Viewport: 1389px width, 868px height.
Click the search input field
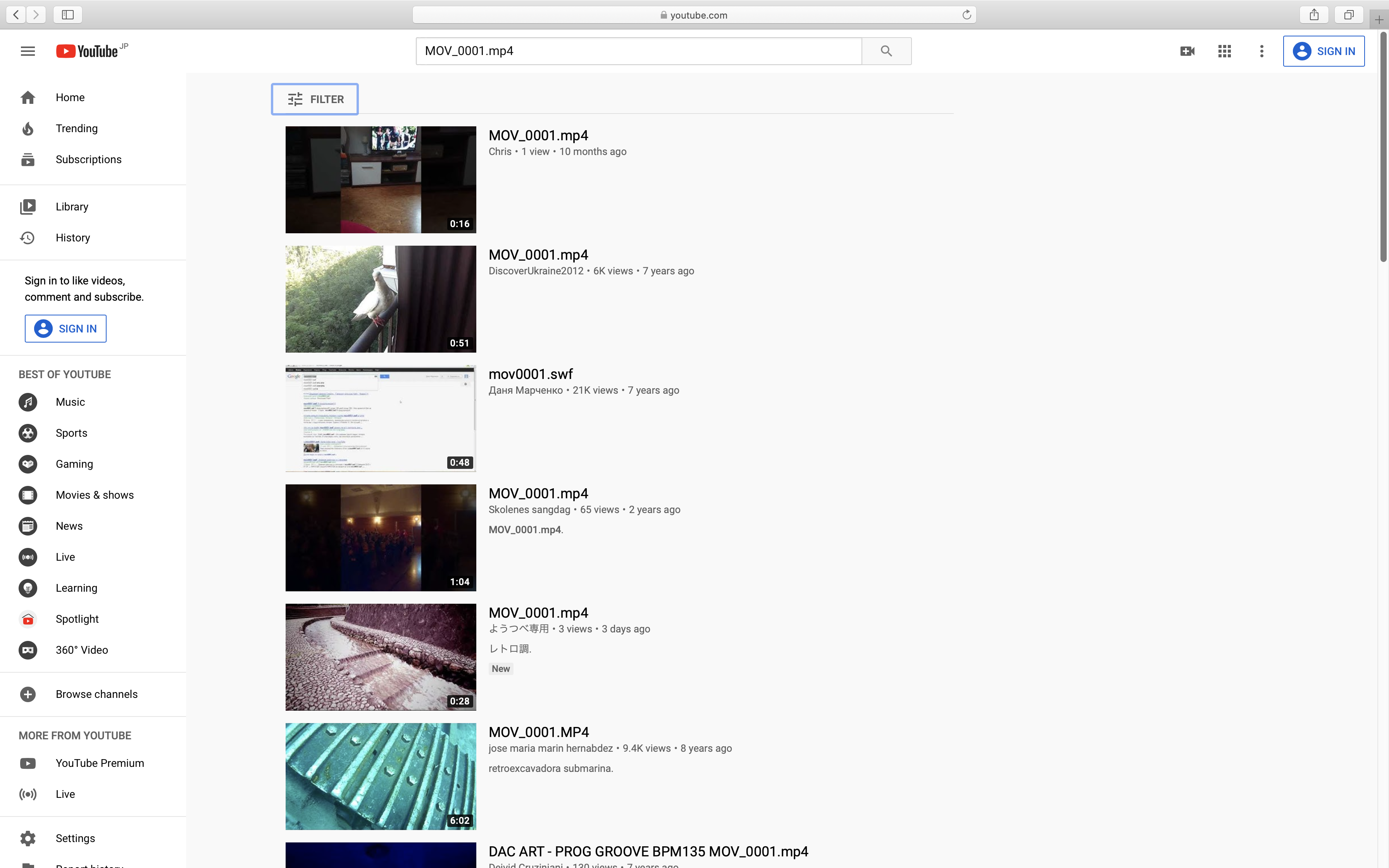(x=638, y=51)
